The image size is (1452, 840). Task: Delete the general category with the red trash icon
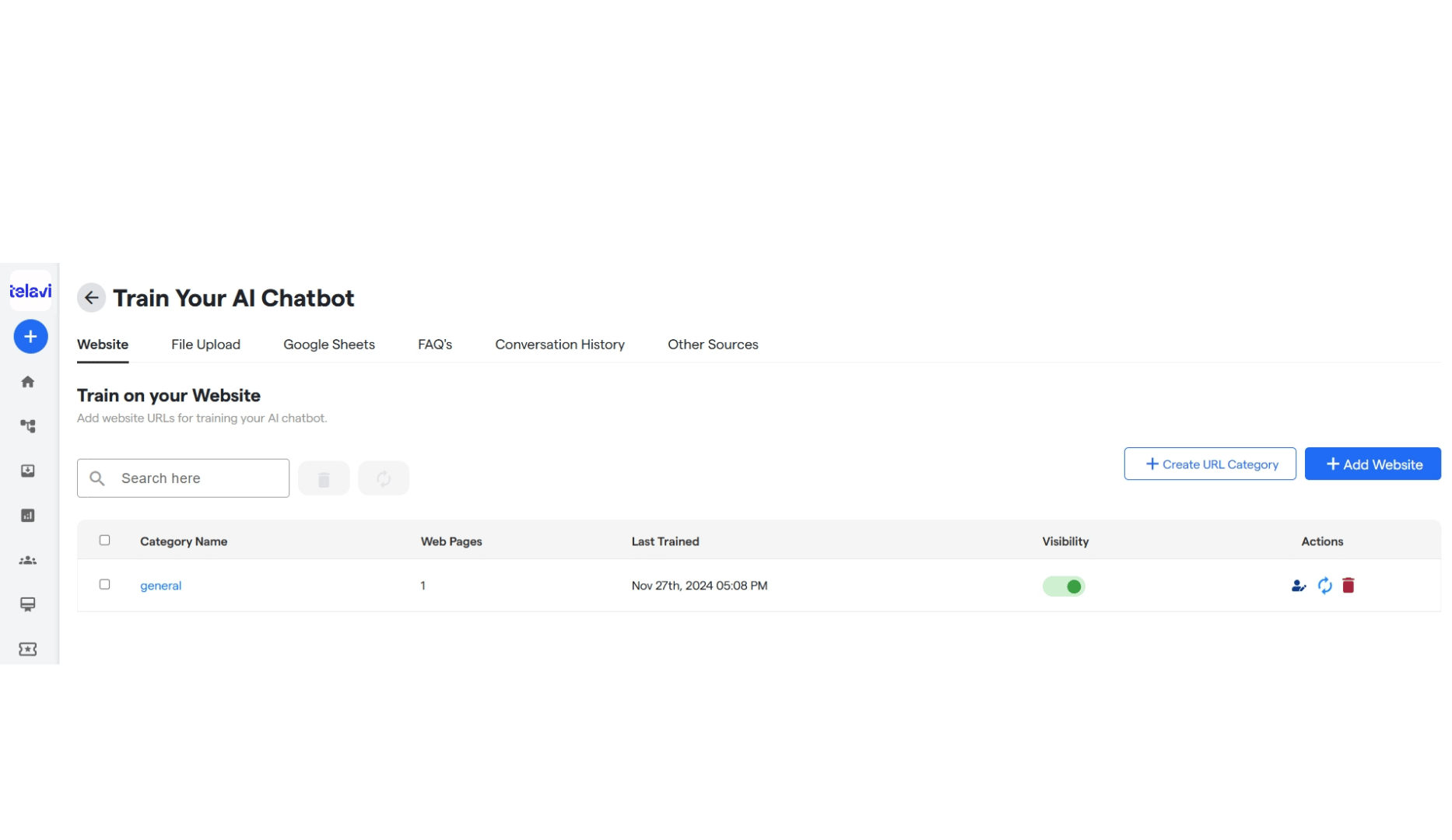[x=1349, y=586]
